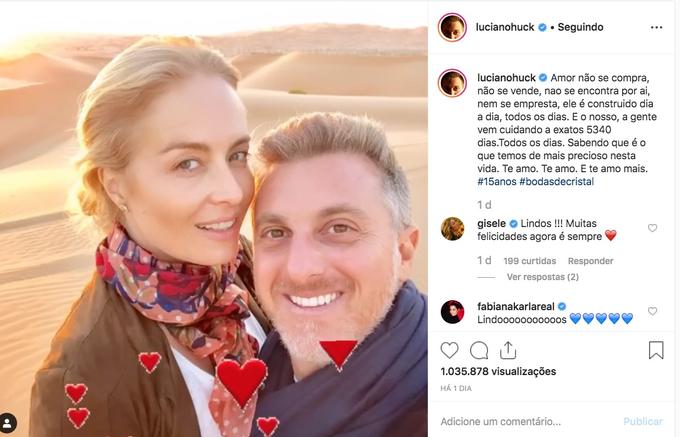
Task: Open the #15anos hashtag link
Action: tap(497, 182)
